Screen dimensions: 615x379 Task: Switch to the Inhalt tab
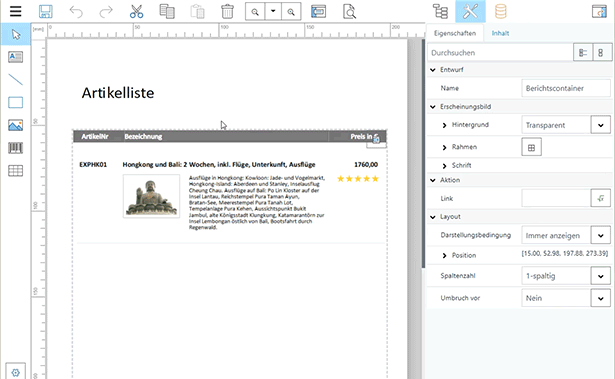(500, 33)
